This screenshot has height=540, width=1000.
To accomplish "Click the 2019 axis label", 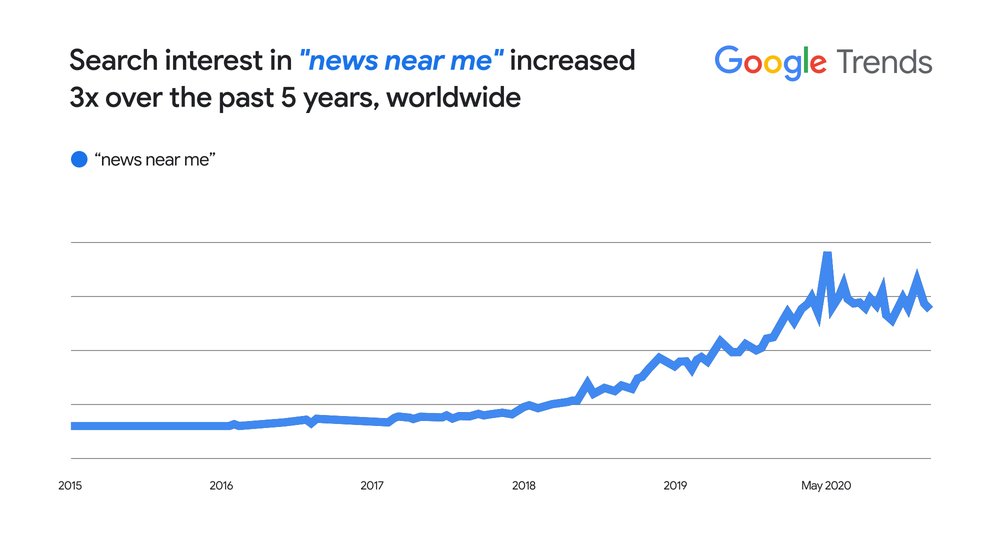I will 675,486.
